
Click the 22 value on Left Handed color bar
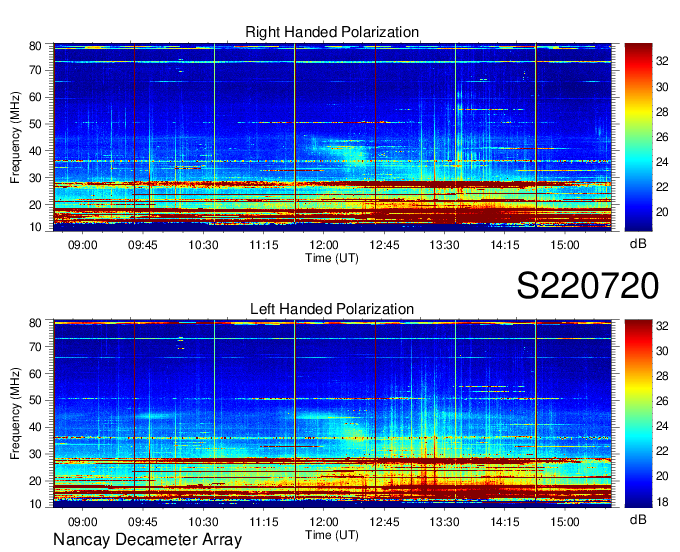click(662, 451)
